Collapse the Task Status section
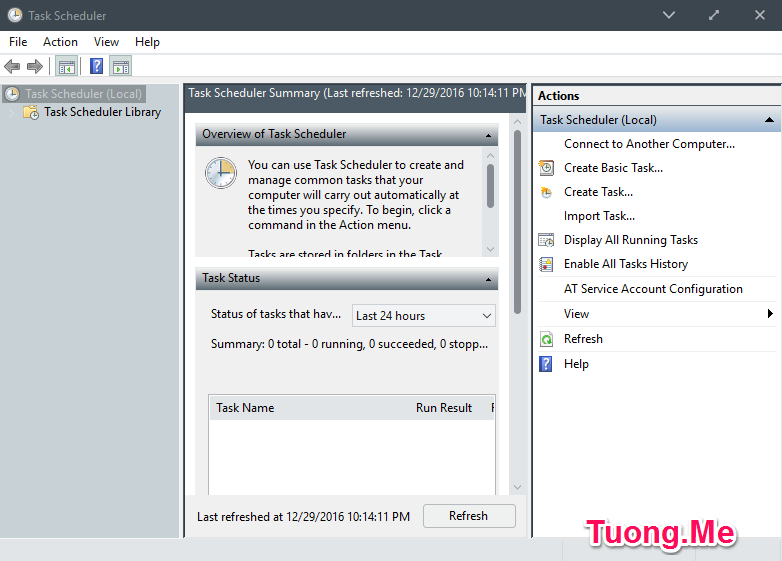Screen dimensions: 782x561 point(488,279)
